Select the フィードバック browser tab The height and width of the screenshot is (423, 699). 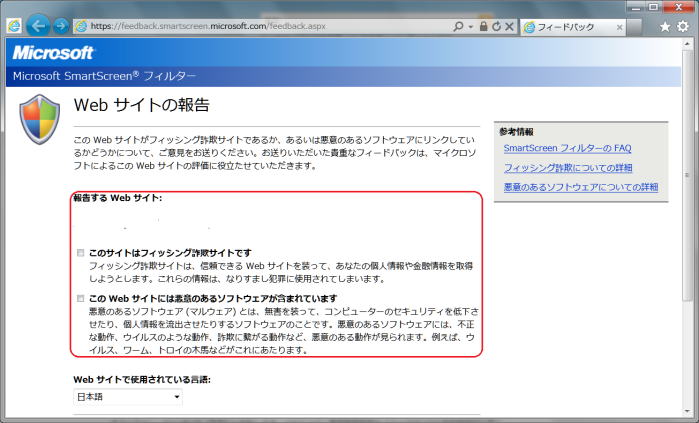click(573, 27)
